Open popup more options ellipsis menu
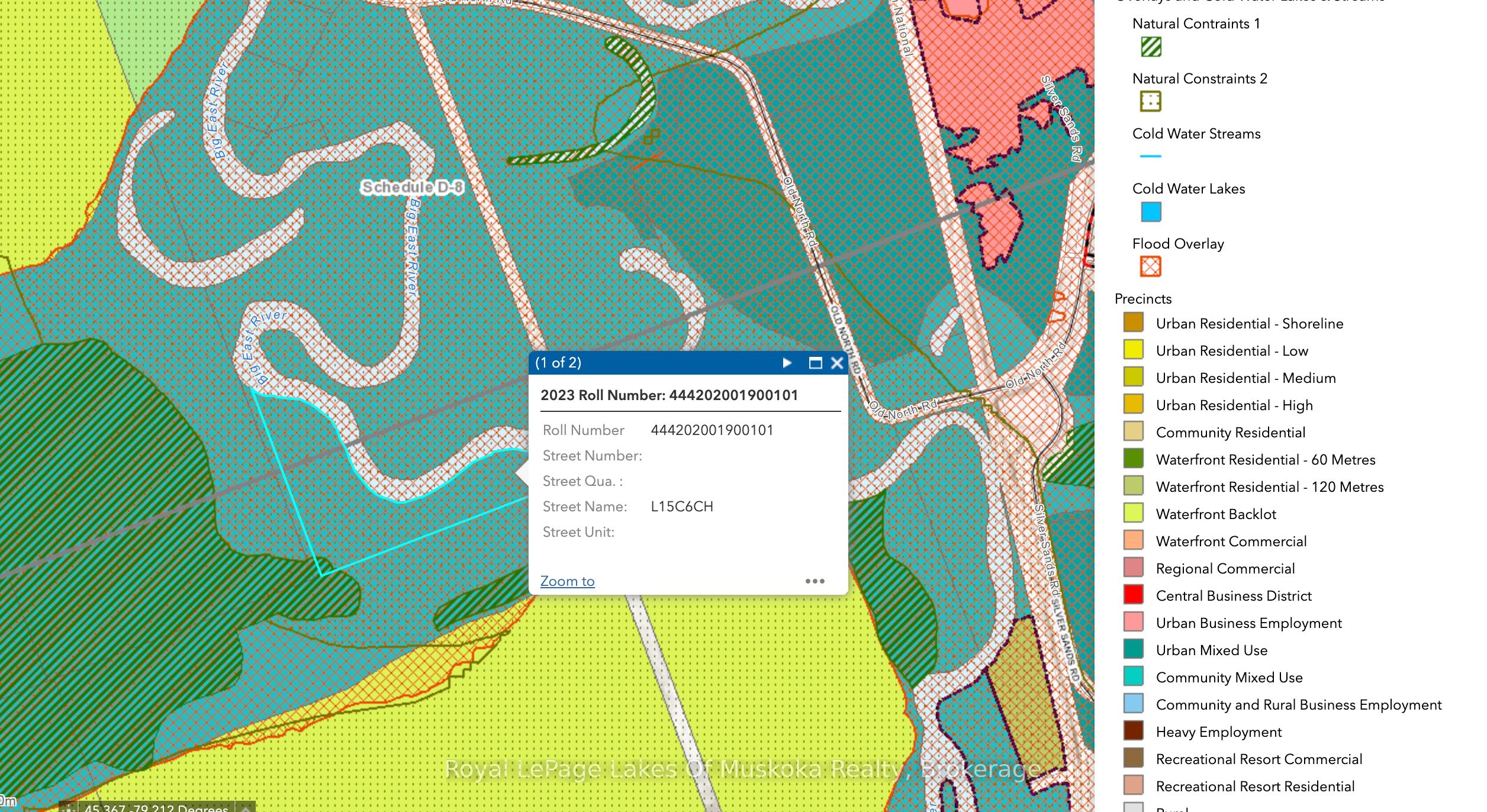This screenshot has height=812, width=1487. [815, 581]
